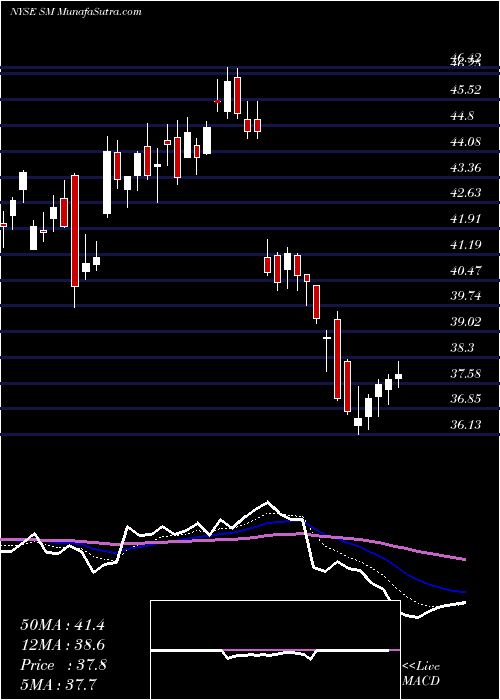
Task: Click the 43.36 price axis label
Action: [466, 168]
